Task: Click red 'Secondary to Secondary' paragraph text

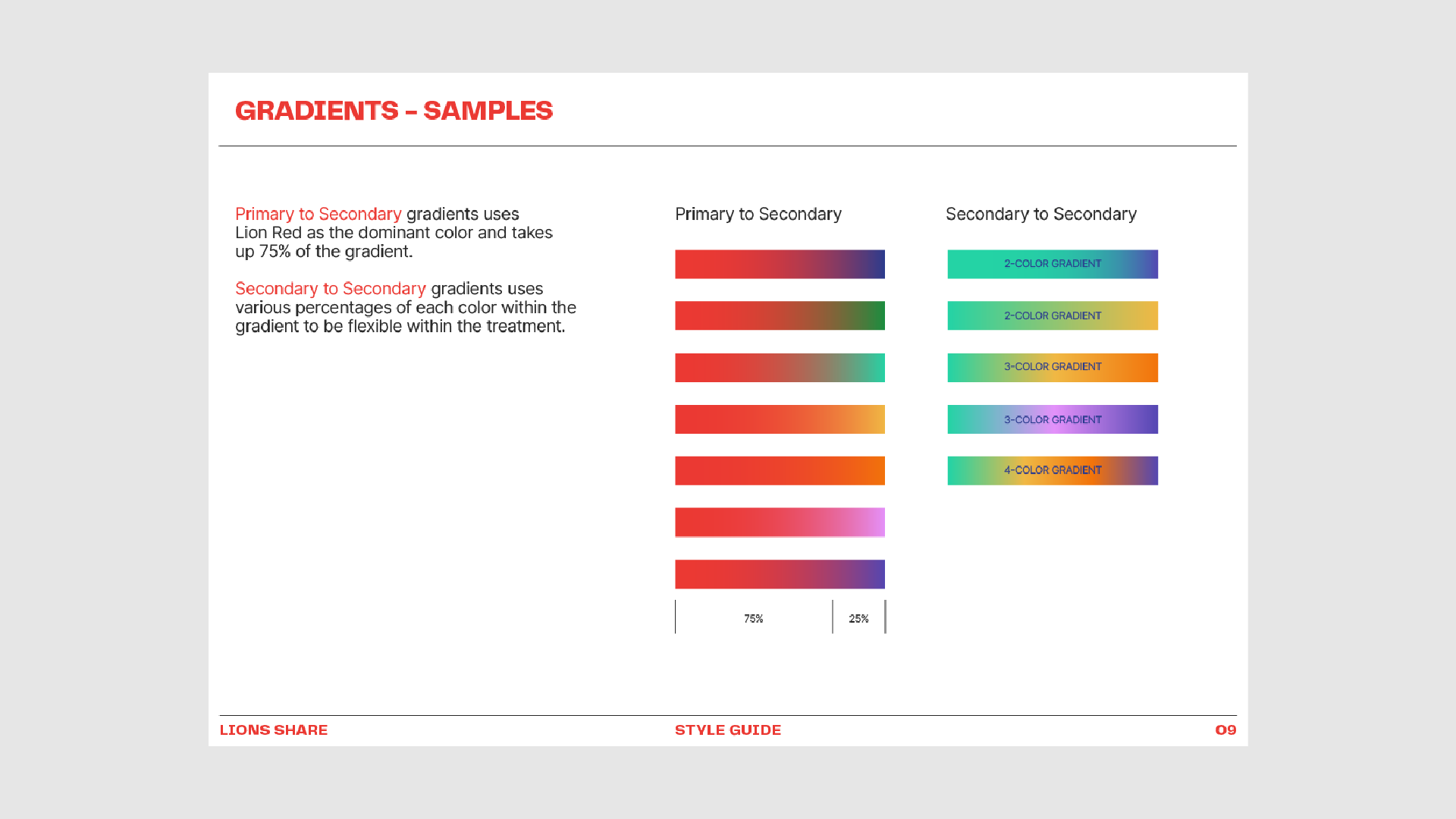Action: [x=331, y=289]
